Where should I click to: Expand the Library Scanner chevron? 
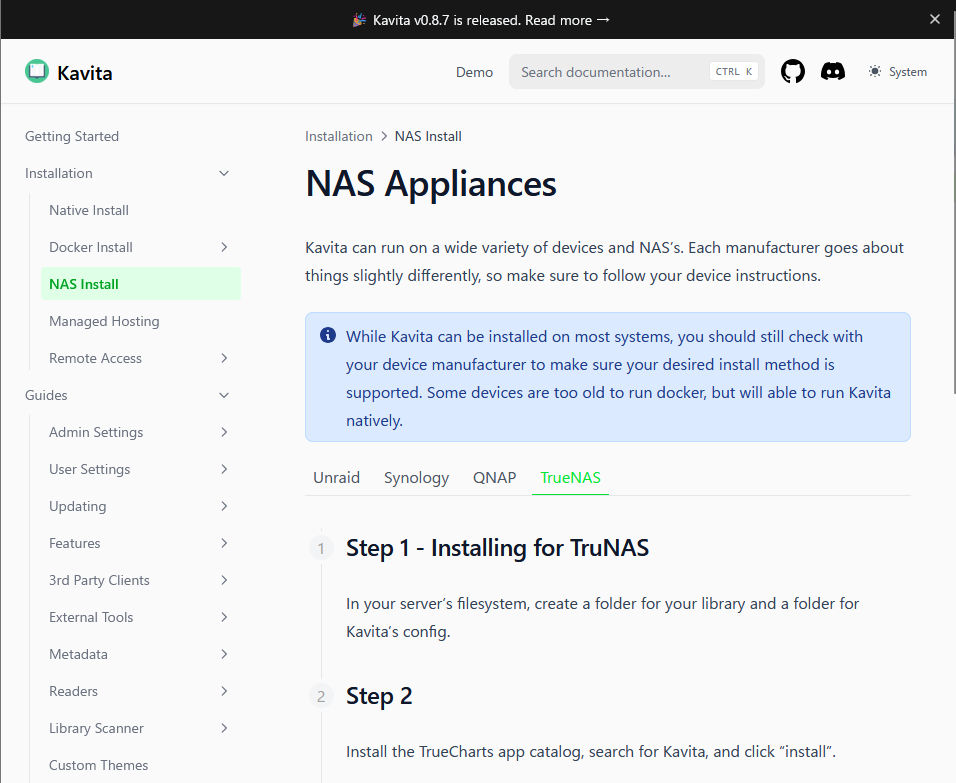pyautogui.click(x=224, y=728)
